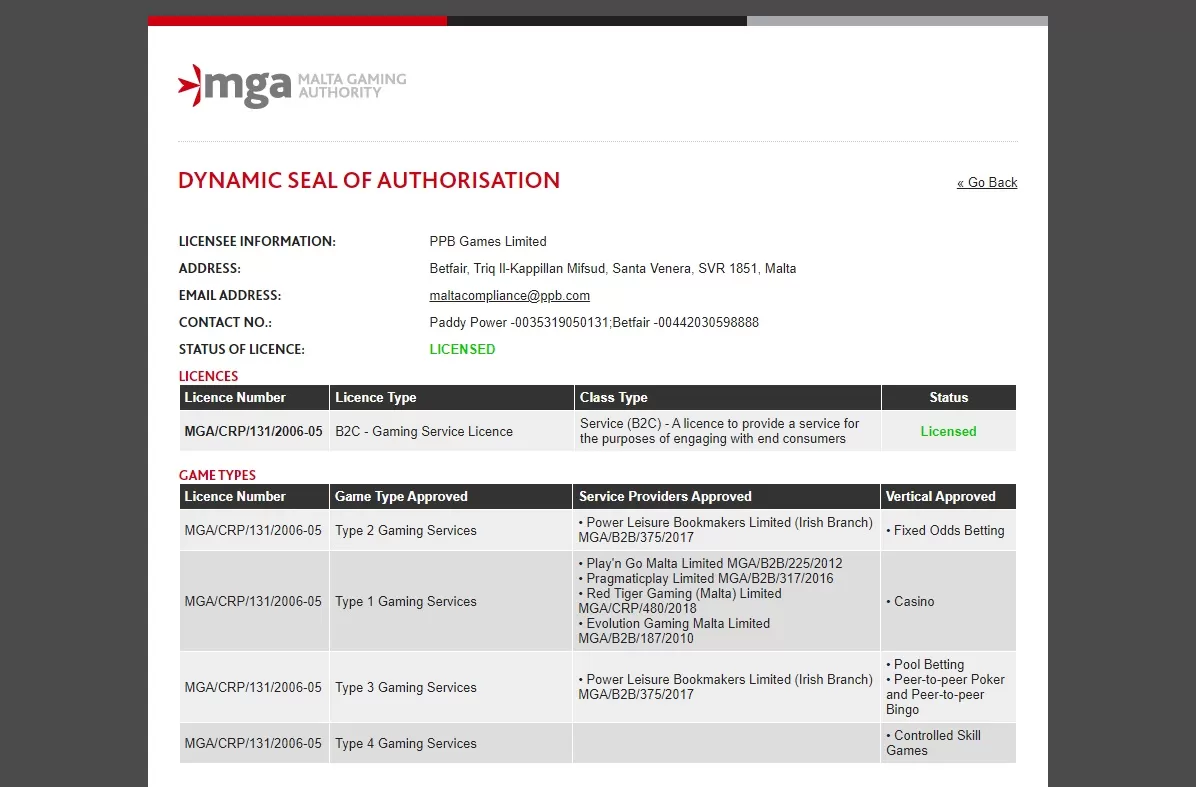
Task: Click the Controlled Skill Games vertical
Action: (x=934, y=743)
